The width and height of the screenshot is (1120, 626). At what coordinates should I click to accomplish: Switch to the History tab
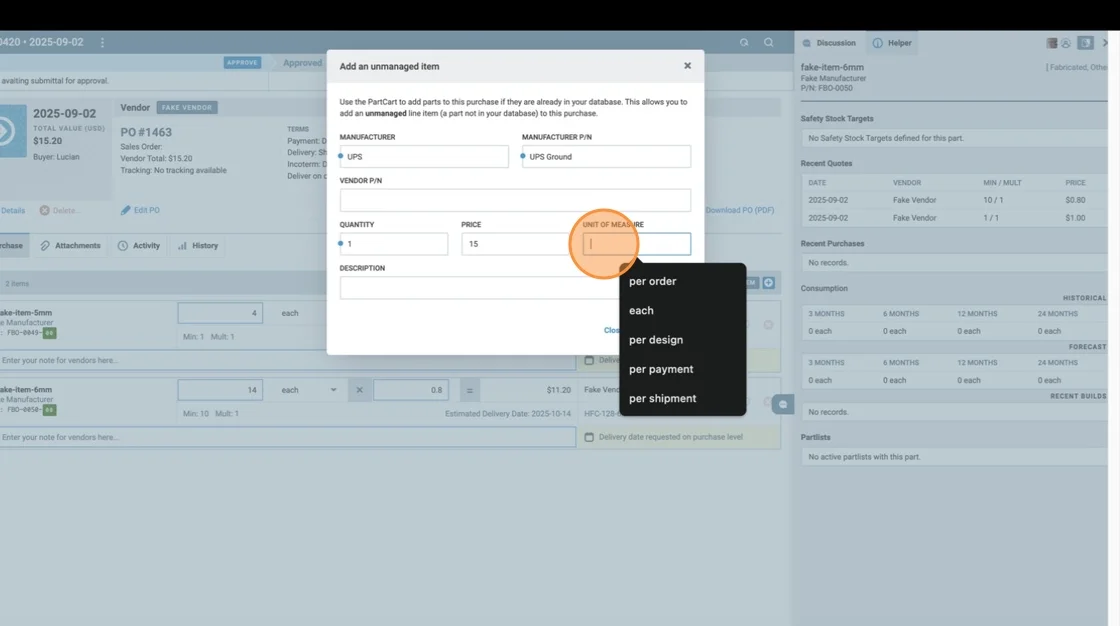198,245
